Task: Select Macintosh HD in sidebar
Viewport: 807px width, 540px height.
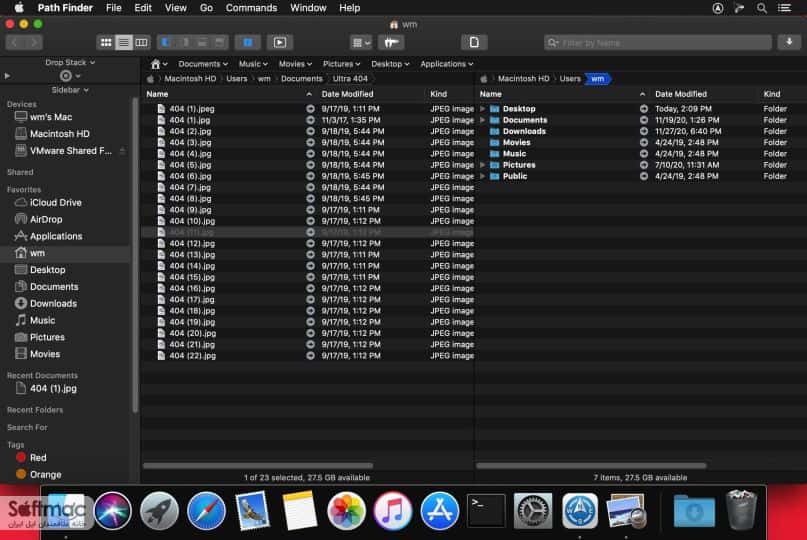Action: (60, 134)
